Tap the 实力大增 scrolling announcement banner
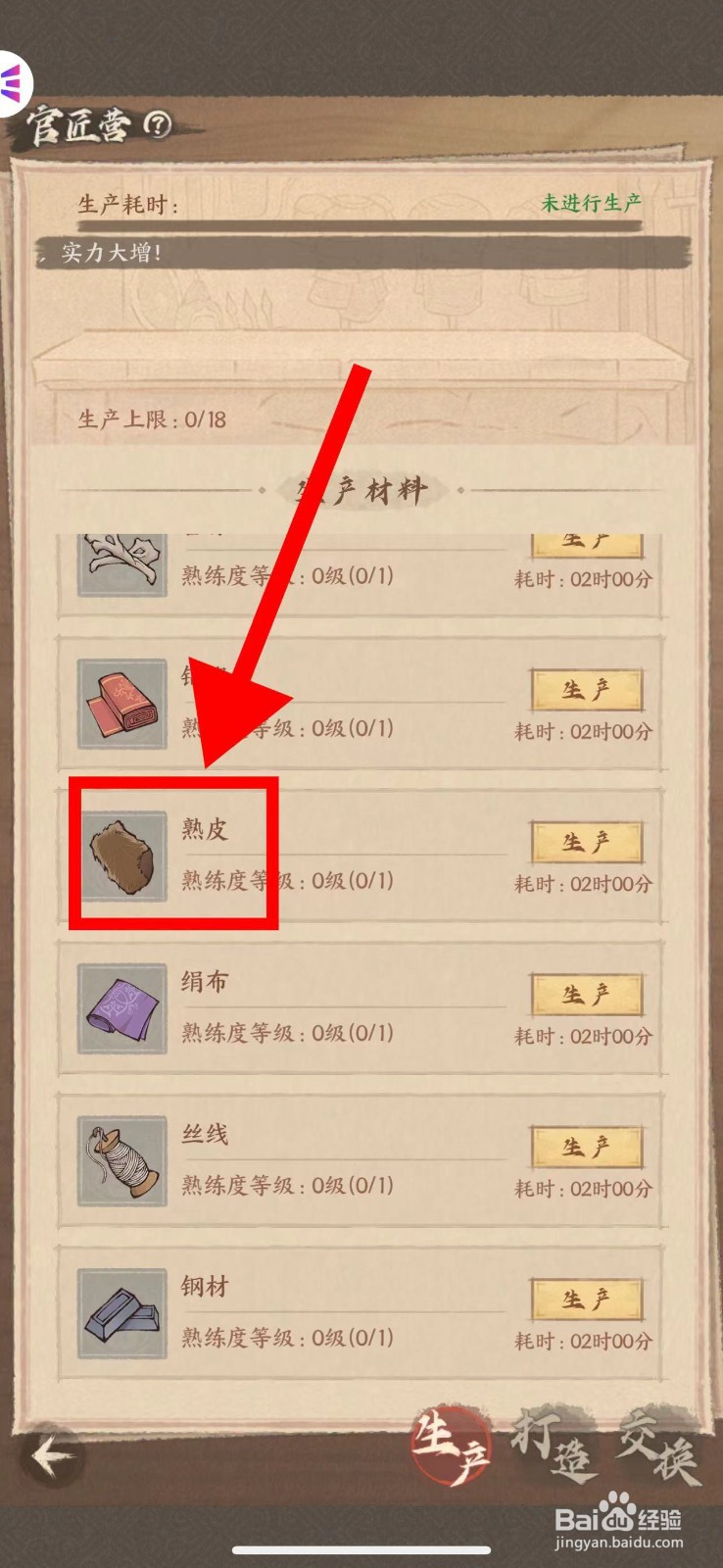Viewport: 723px width, 1568px height. pyautogui.click(x=361, y=253)
